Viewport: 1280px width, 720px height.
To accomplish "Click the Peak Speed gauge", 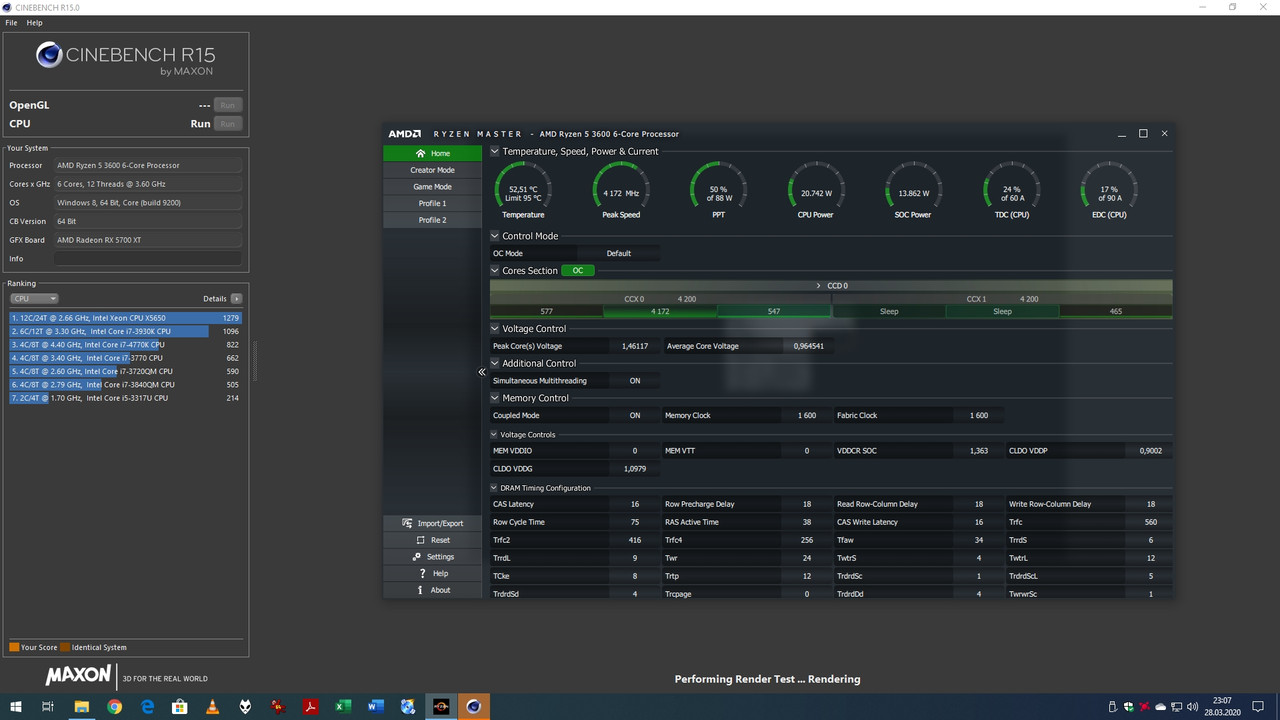I will coord(621,188).
